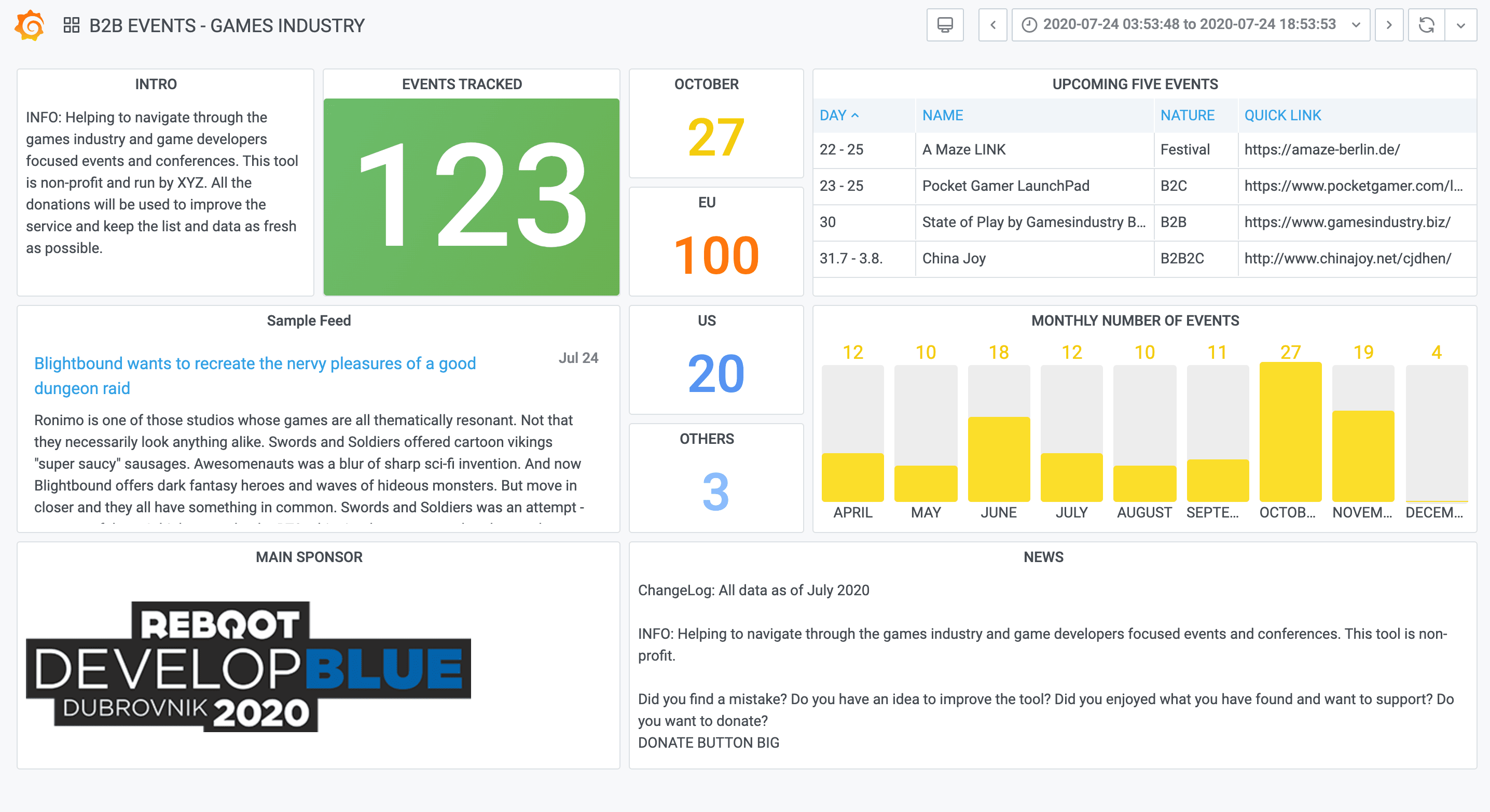The height and width of the screenshot is (812, 1490).
Task: Open the Grafana home logo
Action: pyautogui.click(x=30, y=25)
